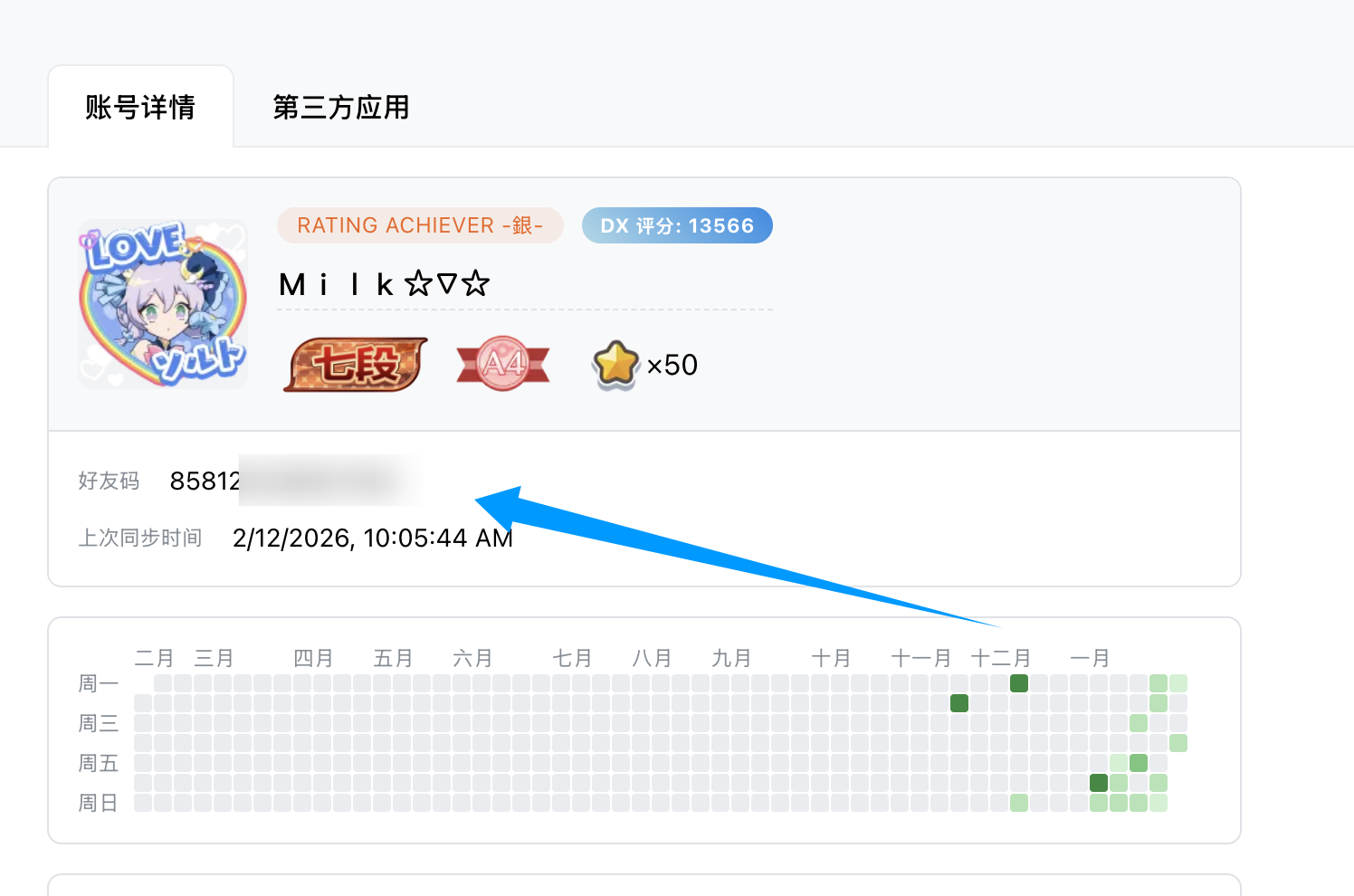Click the visible friend code digits 85812

205,481
